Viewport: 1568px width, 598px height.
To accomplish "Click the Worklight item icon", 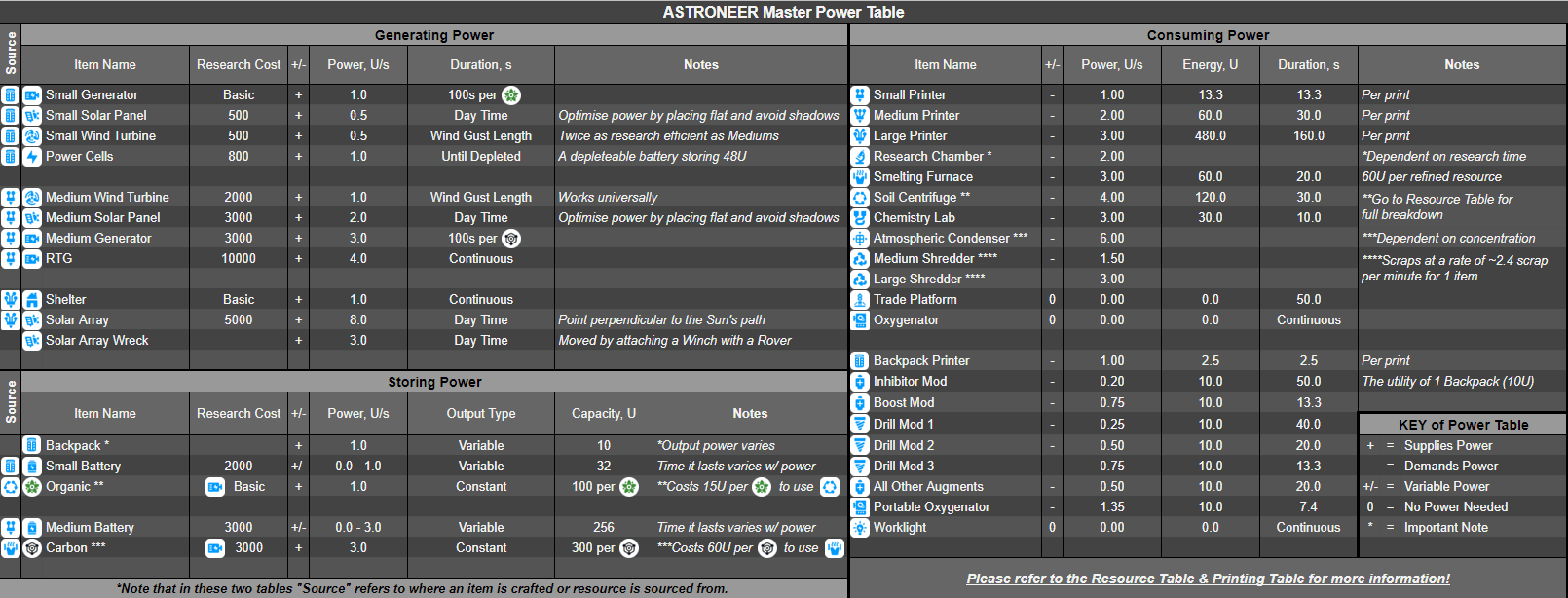I will (860, 528).
